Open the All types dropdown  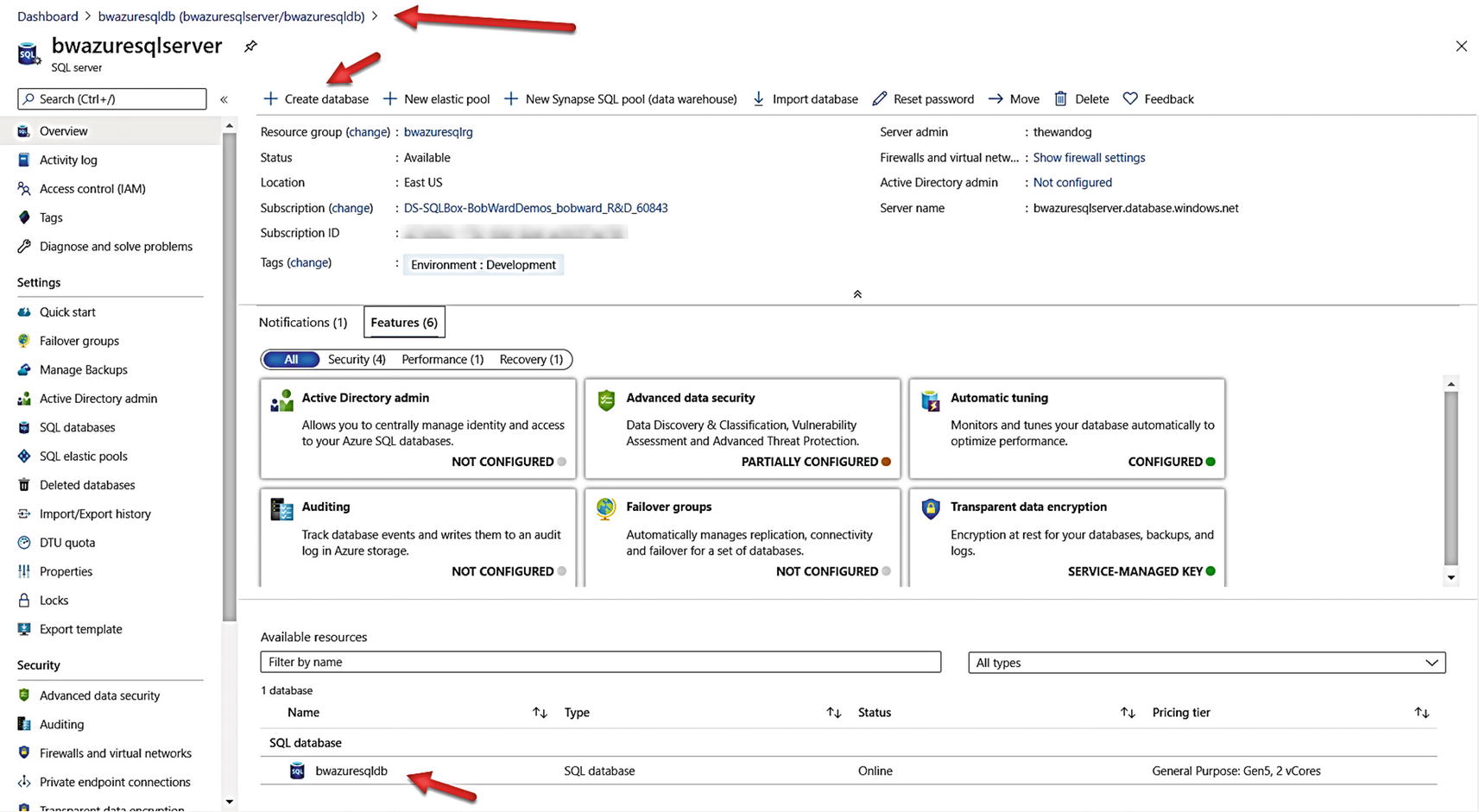pos(1206,663)
